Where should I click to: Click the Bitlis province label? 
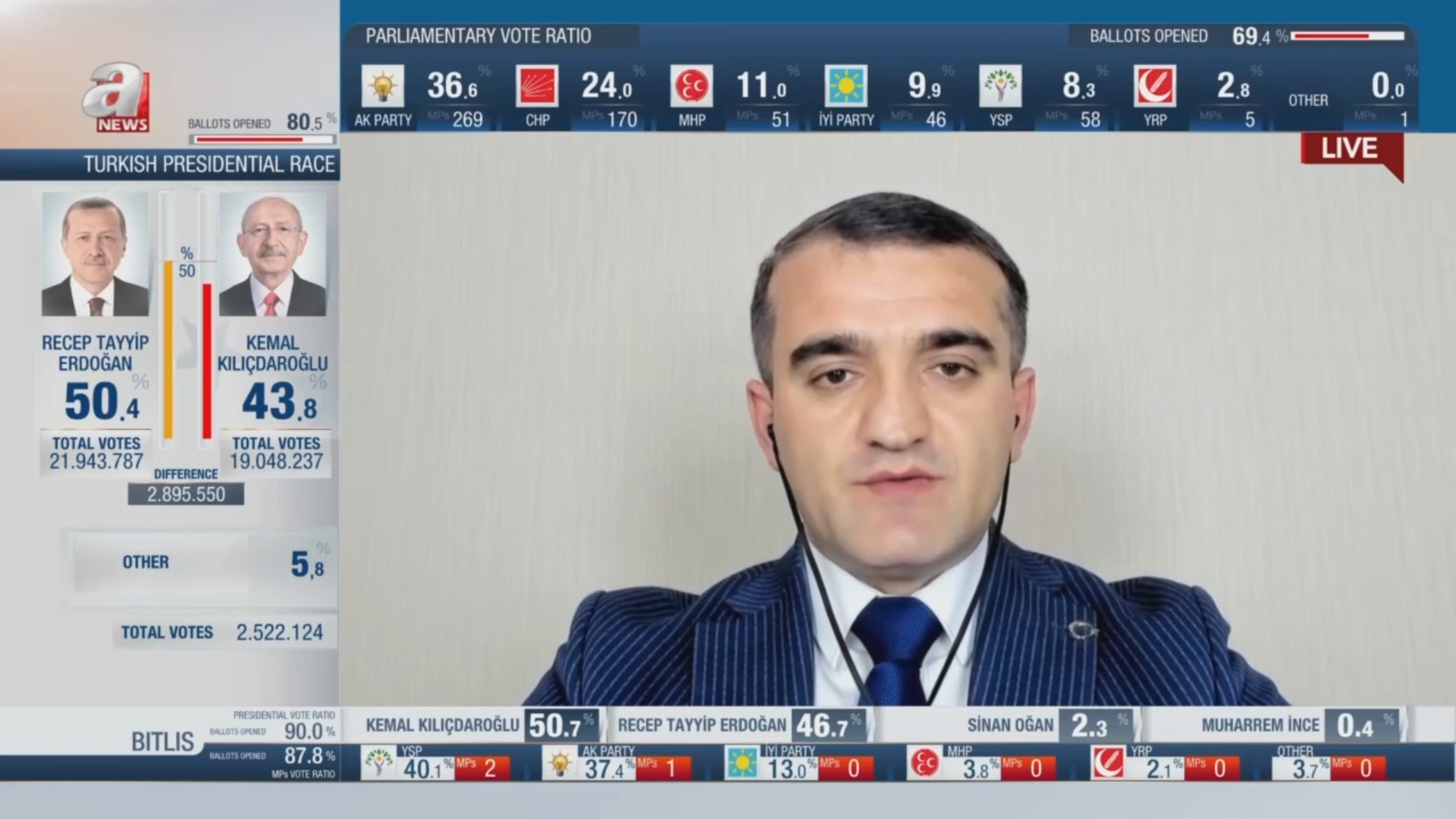(162, 741)
